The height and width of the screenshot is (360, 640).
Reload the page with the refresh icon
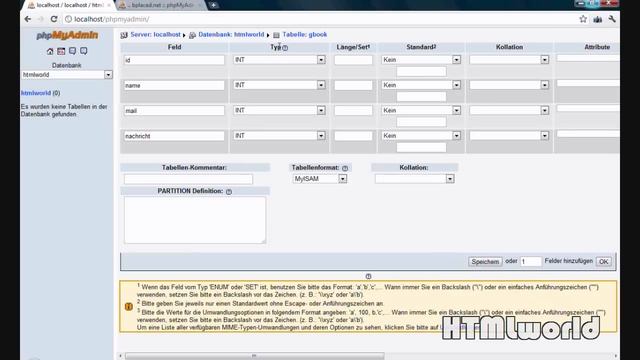click(x=53, y=19)
